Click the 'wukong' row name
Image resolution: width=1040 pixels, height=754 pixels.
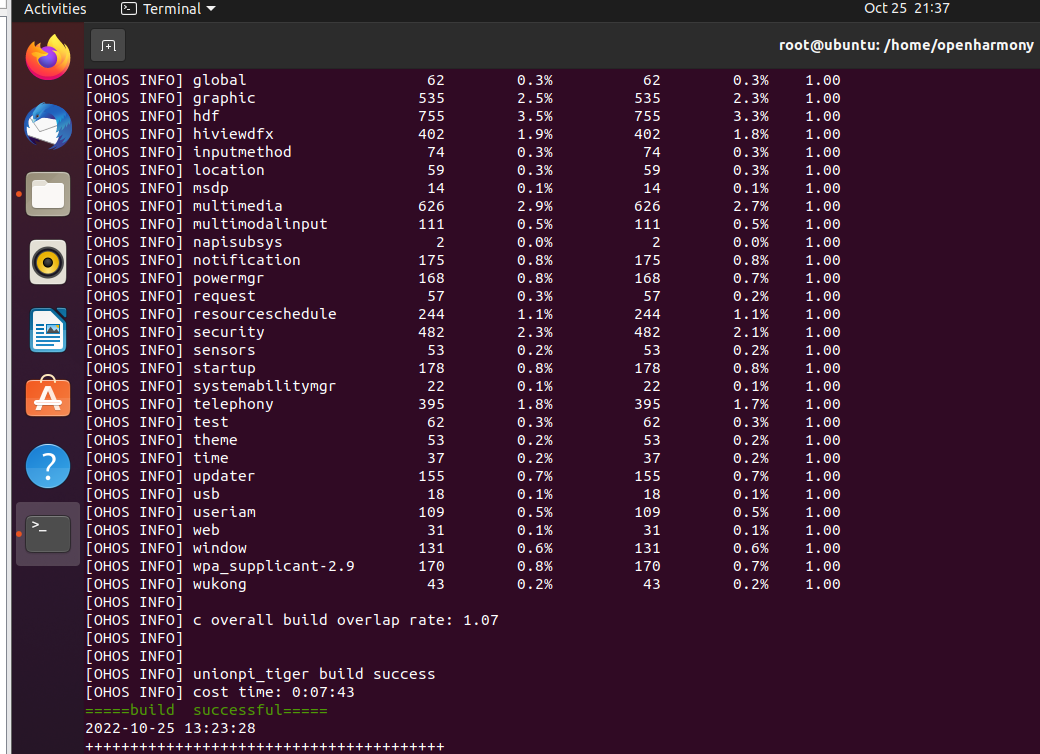[x=220, y=584]
